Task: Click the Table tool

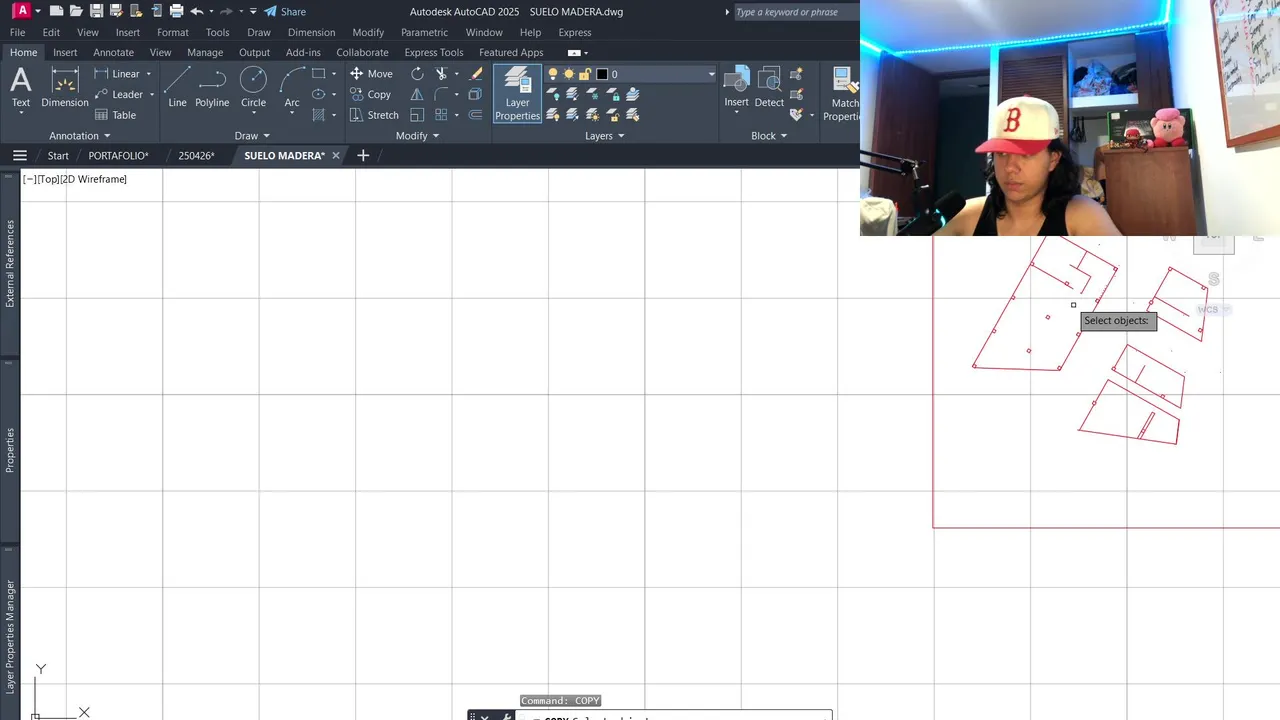Action: pos(115,115)
